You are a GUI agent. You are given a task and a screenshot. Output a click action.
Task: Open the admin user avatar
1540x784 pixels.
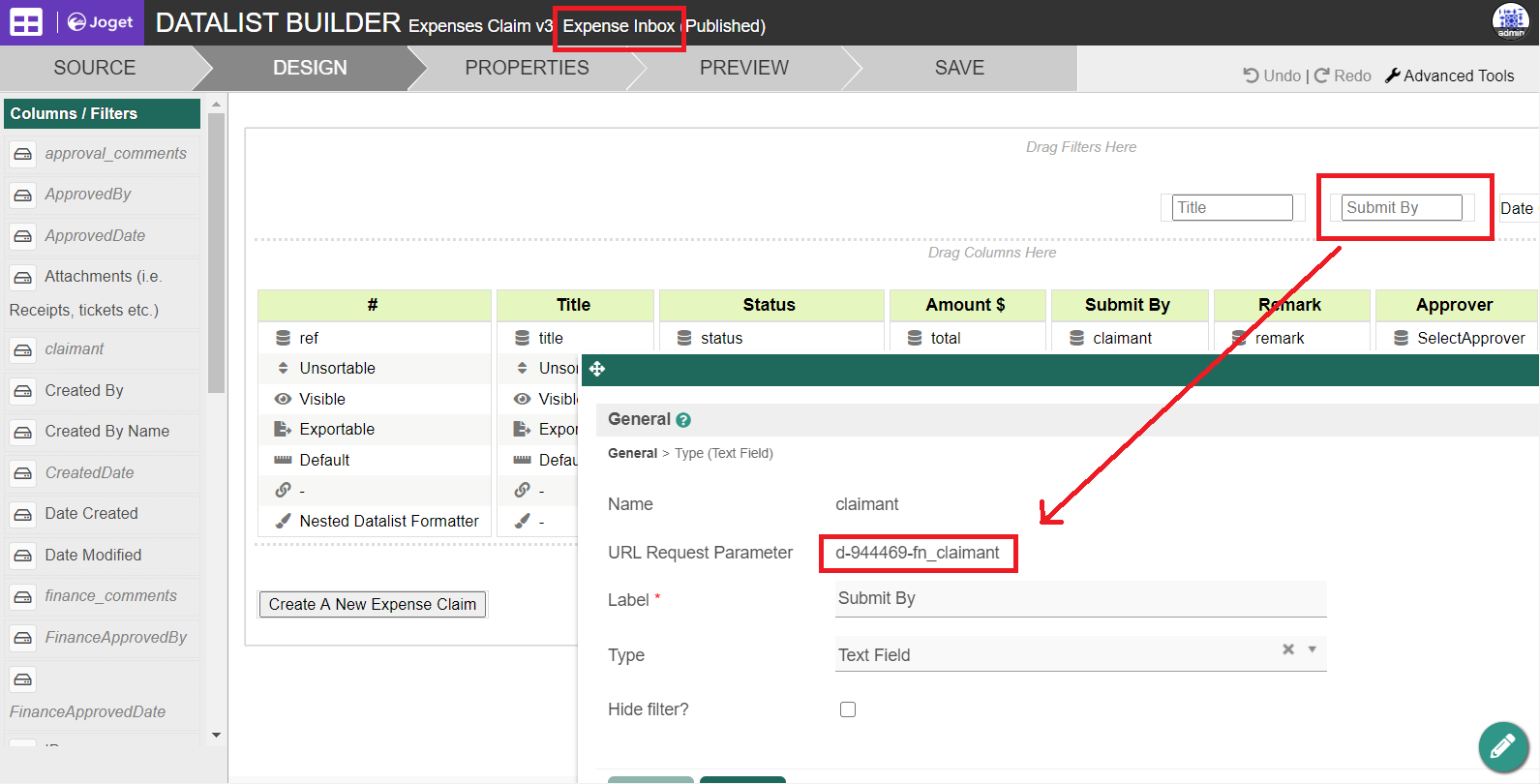click(1510, 21)
